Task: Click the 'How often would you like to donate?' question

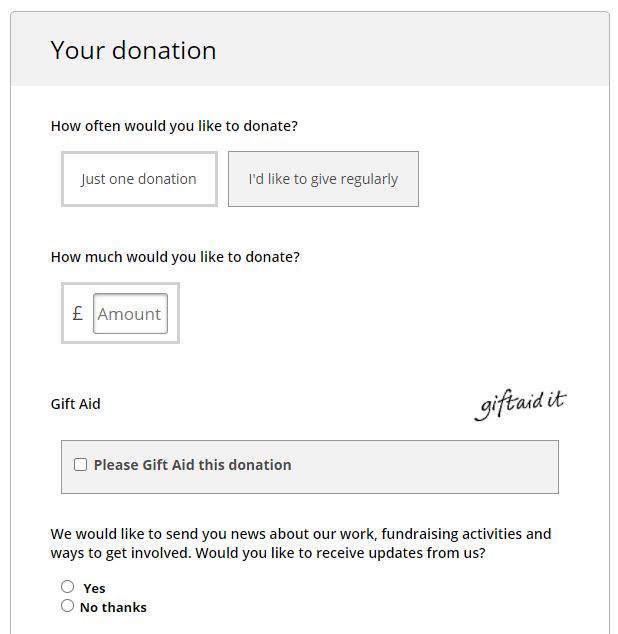Action: pos(174,126)
